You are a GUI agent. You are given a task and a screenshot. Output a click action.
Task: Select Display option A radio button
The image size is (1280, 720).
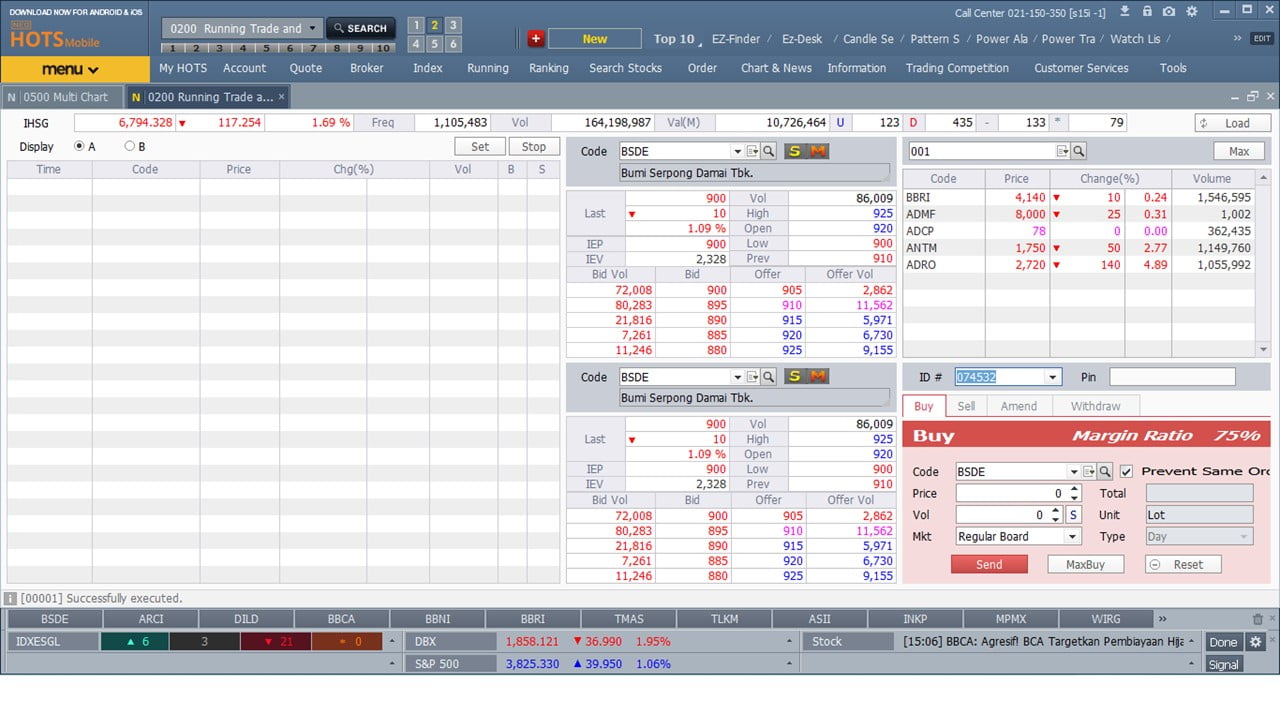79,146
